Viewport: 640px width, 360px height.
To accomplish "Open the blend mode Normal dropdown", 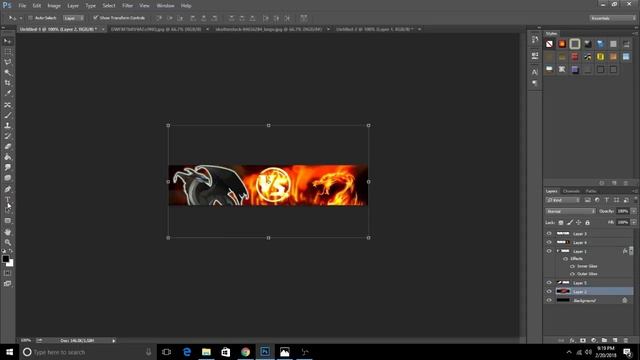I will point(570,211).
